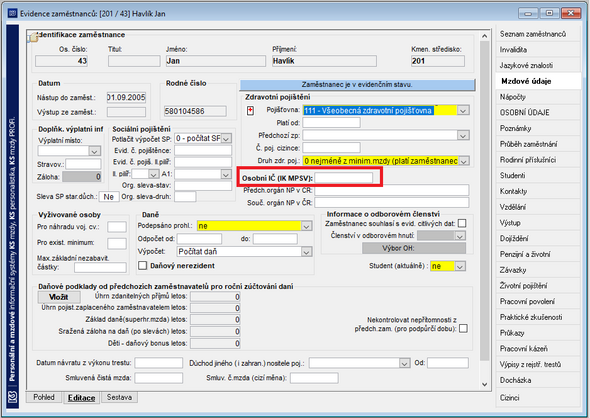Click the Výbor OH button
The height and width of the screenshot is (418, 590).
point(414,248)
